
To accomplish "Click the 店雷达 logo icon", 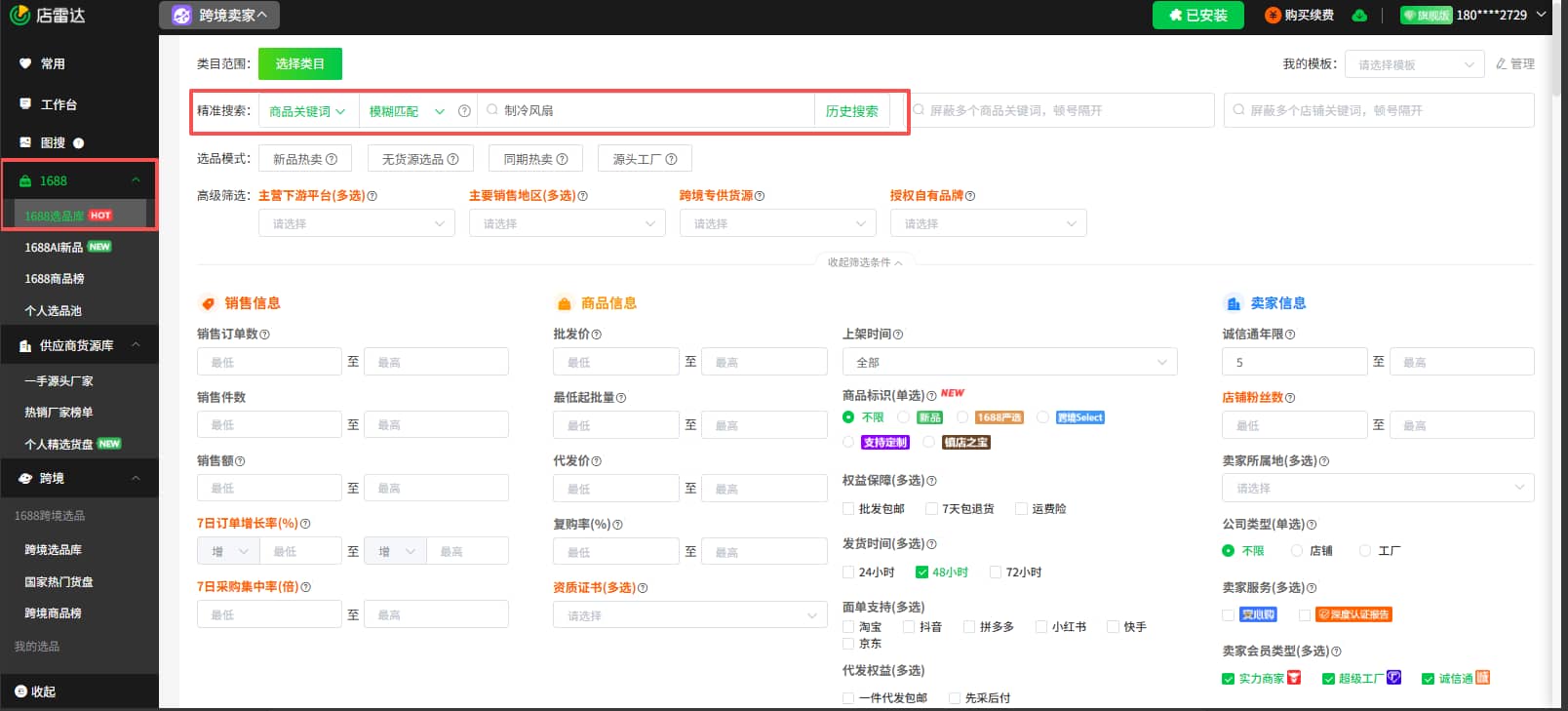I will [19, 15].
